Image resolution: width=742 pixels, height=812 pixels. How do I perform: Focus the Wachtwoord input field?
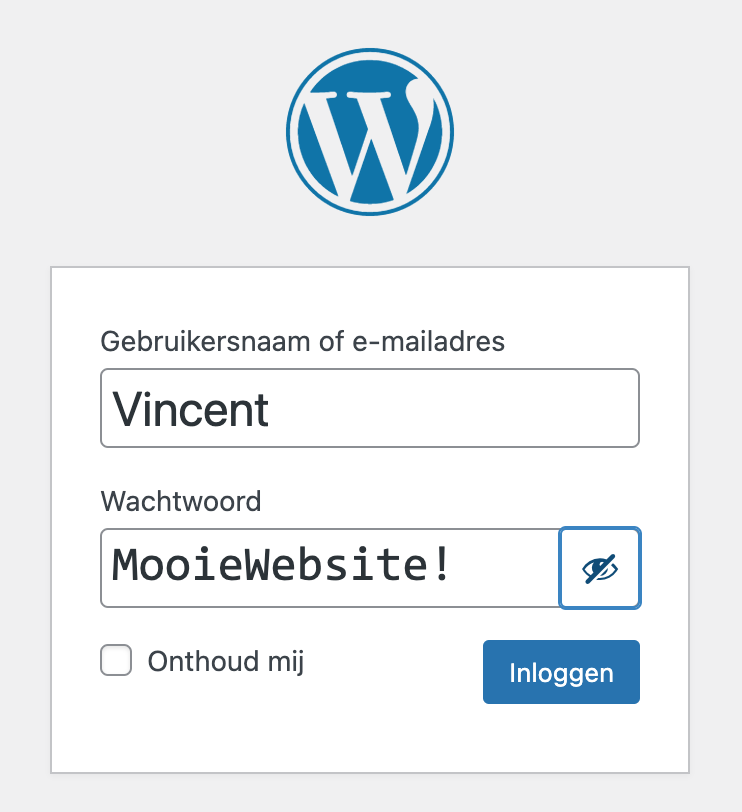[x=330, y=568]
